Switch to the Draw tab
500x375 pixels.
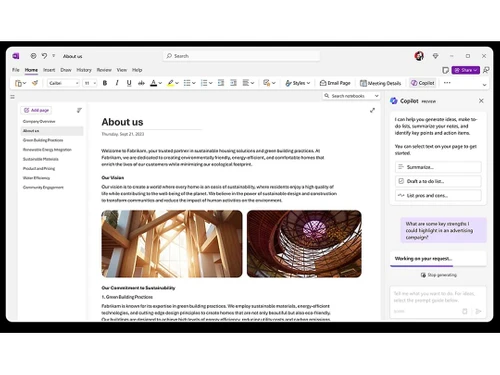(66, 70)
